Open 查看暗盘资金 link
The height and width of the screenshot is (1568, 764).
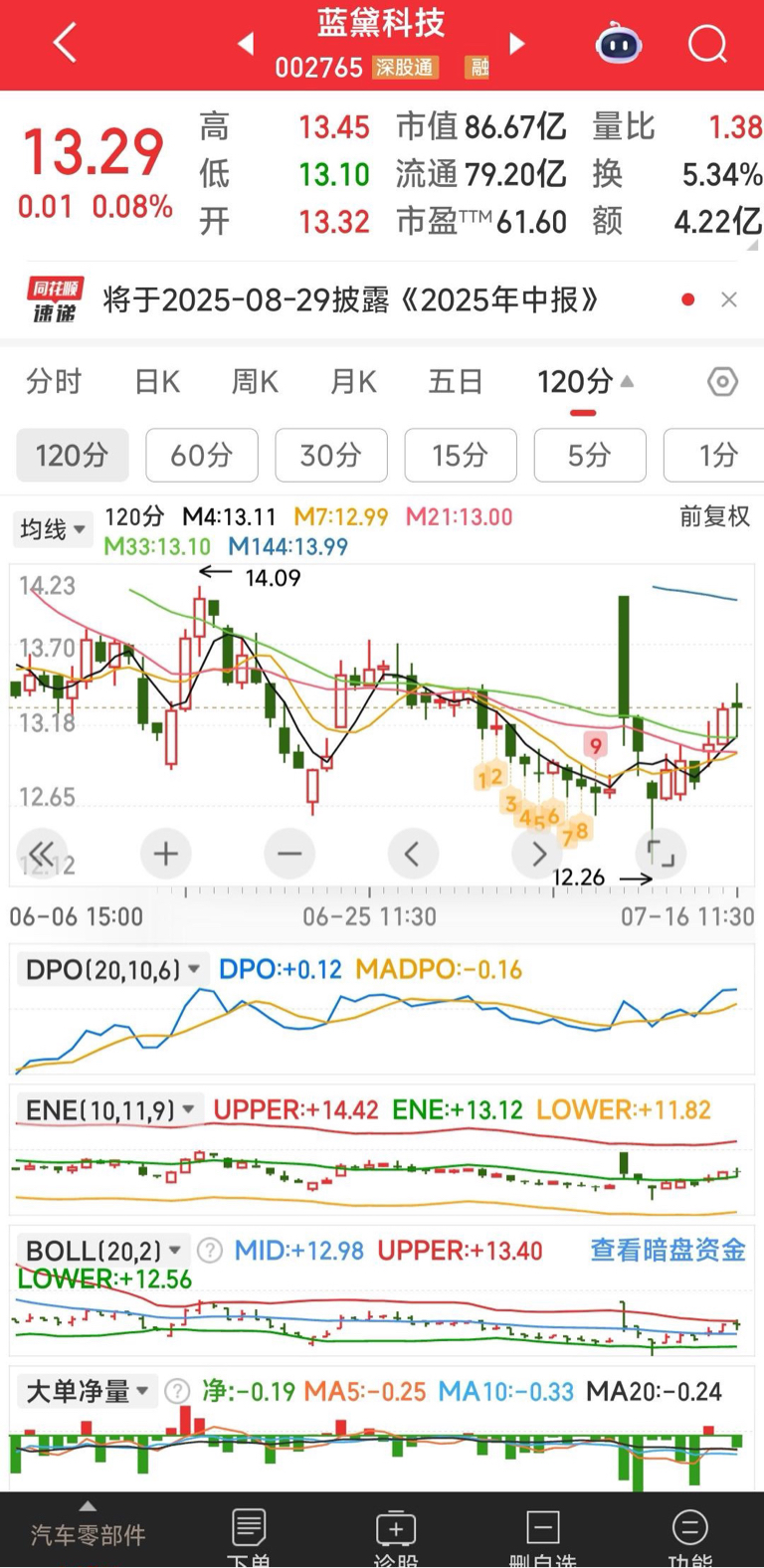(668, 1251)
